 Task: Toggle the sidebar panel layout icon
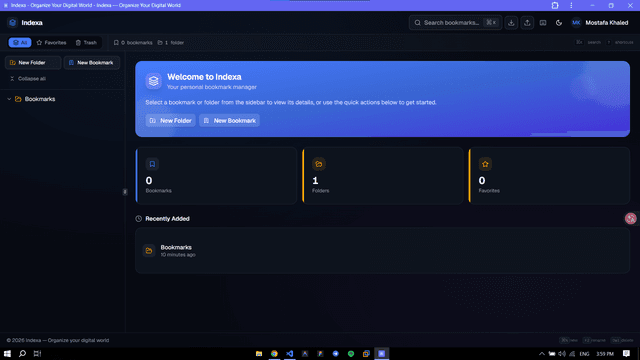(x=543, y=23)
